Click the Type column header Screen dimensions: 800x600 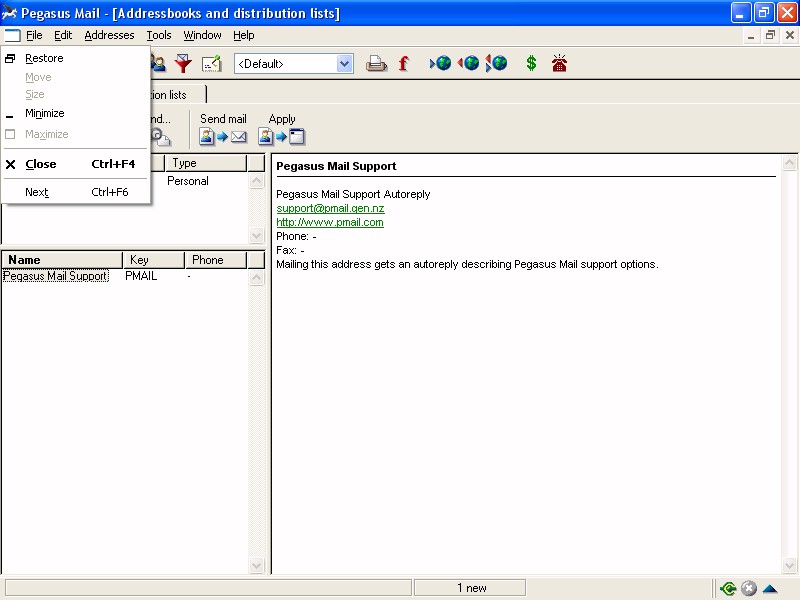coord(206,163)
